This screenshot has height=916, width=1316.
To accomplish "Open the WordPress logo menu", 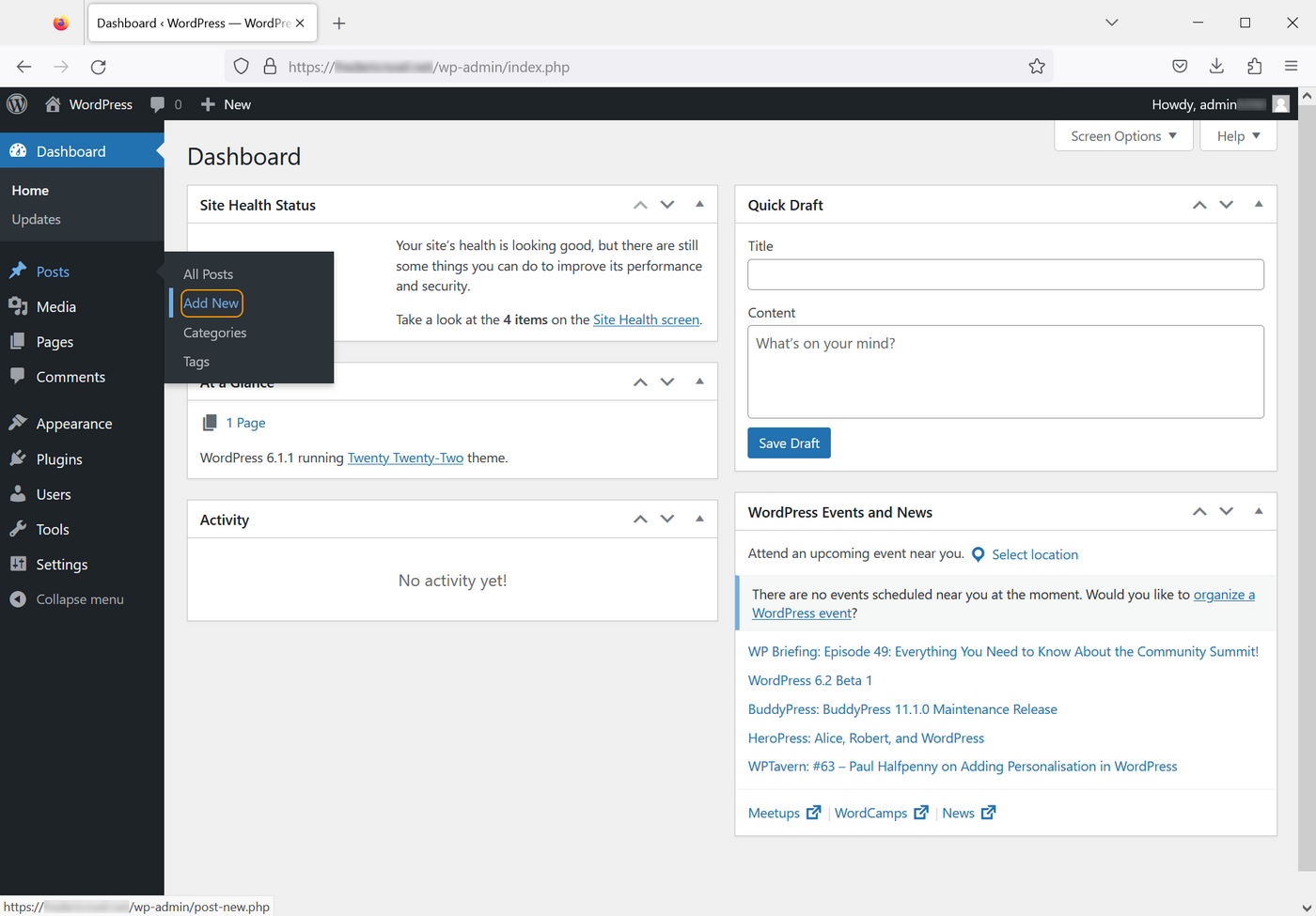I will 16,104.
